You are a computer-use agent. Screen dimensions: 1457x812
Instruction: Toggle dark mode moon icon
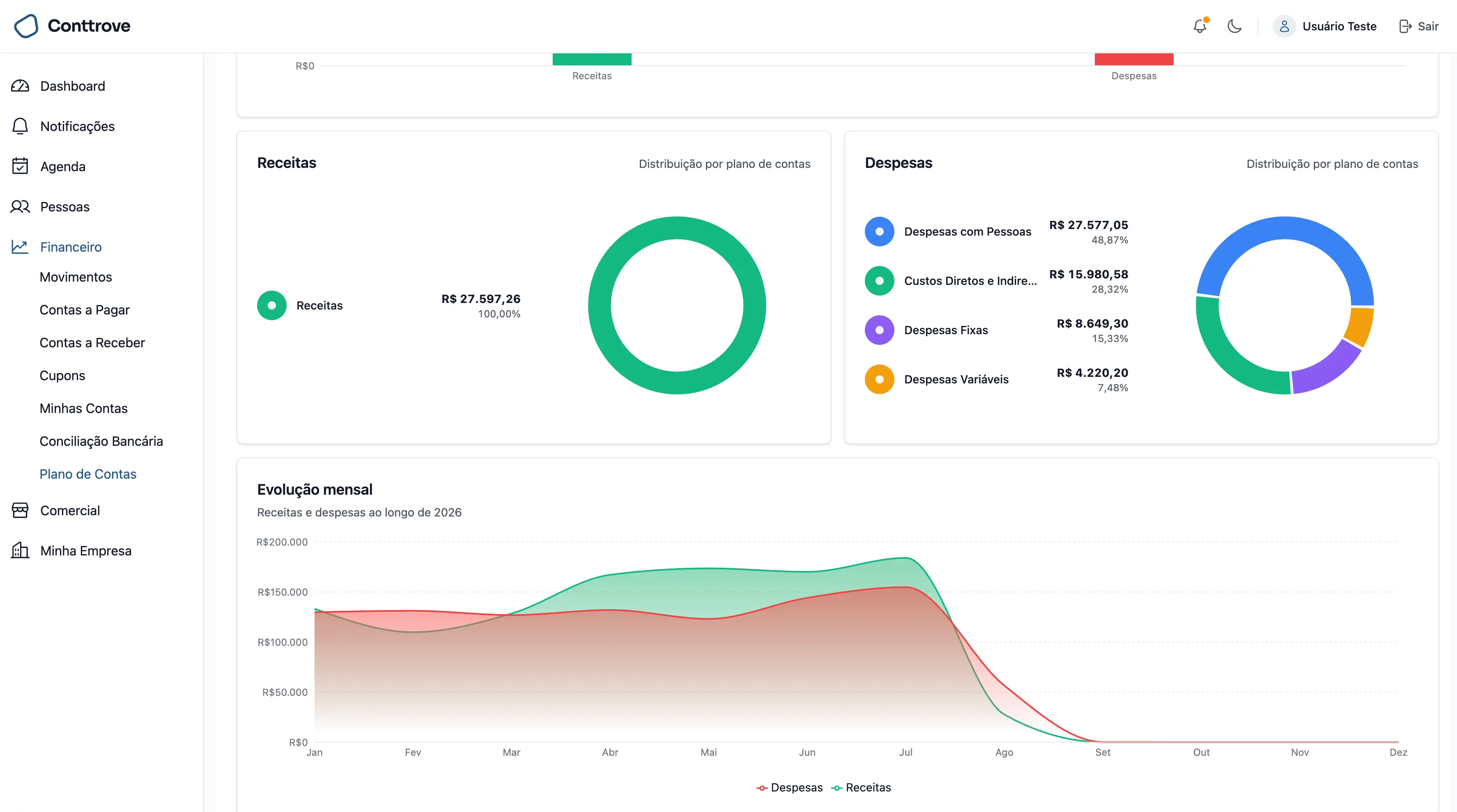pyautogui.click(x=1234, y=26)
